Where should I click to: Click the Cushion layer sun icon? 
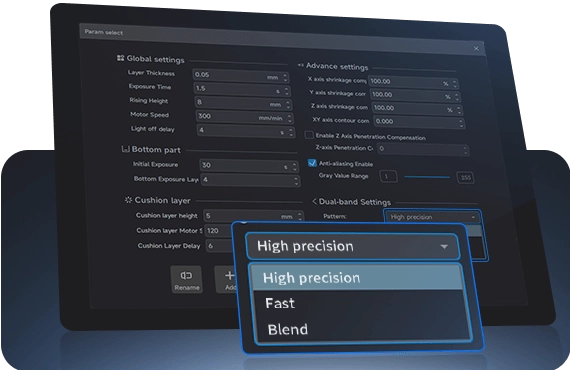[128, 200]
